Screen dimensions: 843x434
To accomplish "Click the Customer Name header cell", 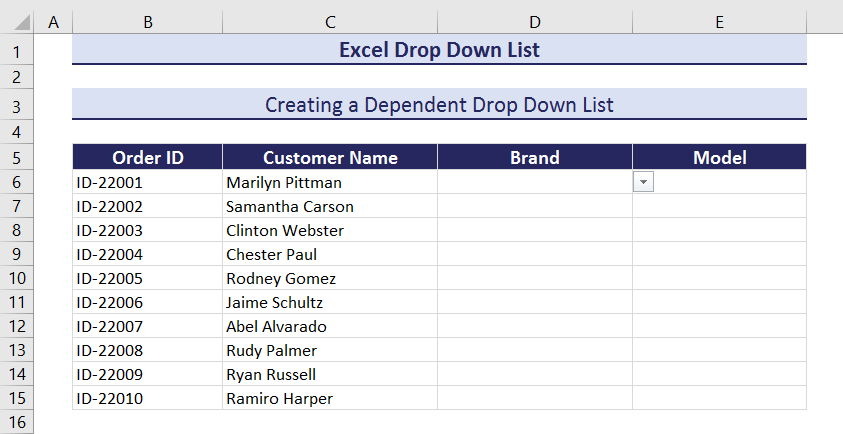I will coord(329,157).
